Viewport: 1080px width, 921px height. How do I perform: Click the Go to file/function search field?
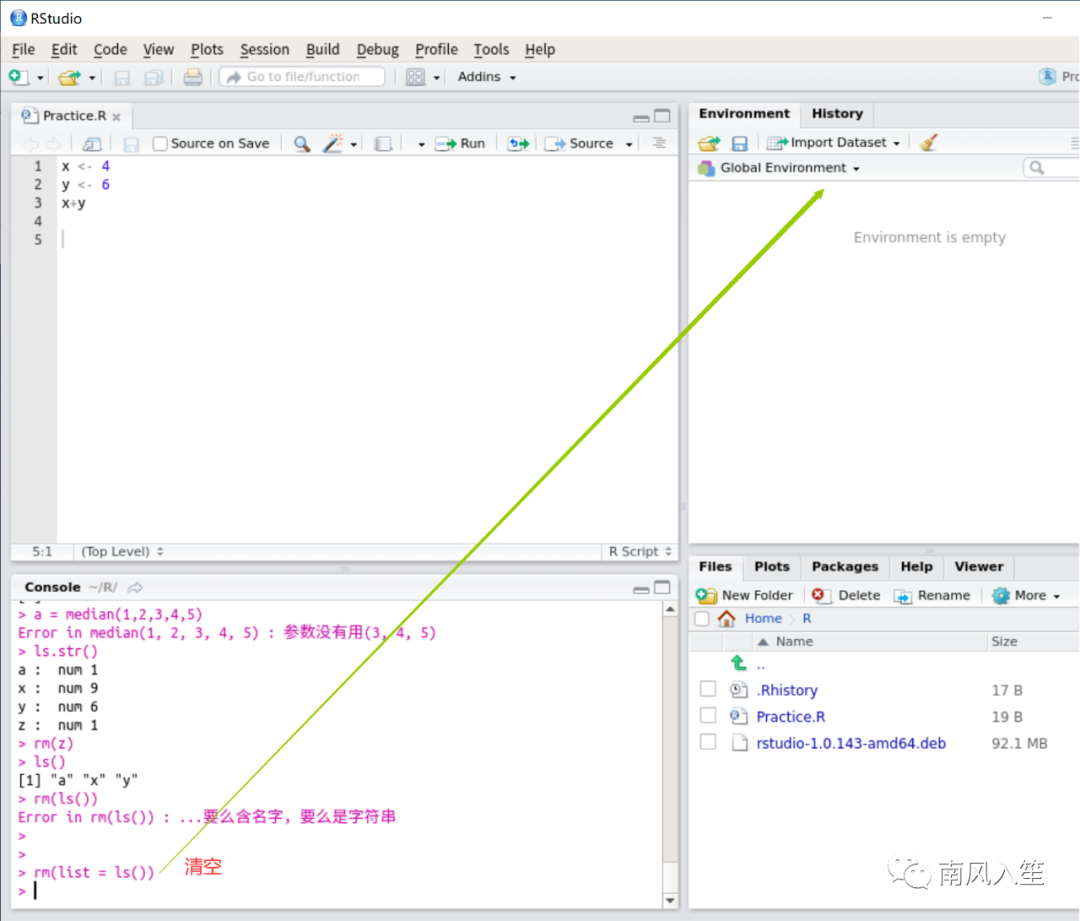tap(303, 77)
